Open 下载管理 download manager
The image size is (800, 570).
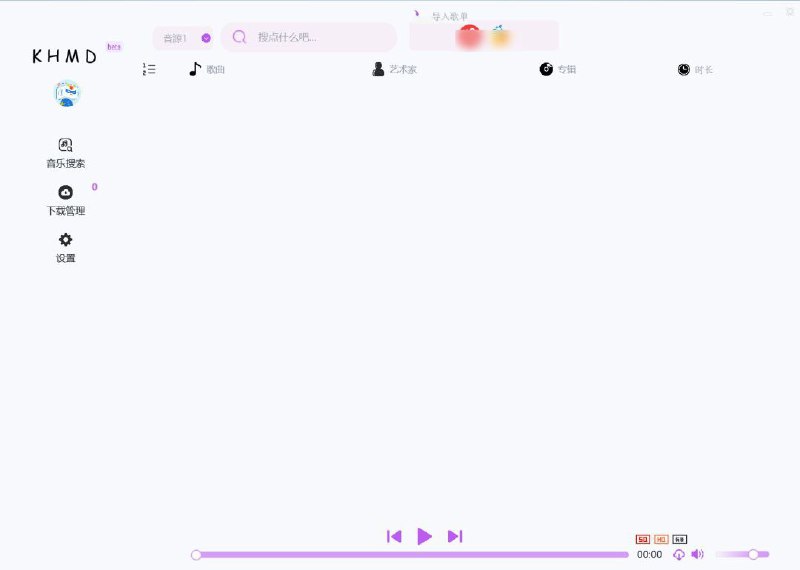click(66, 200)
